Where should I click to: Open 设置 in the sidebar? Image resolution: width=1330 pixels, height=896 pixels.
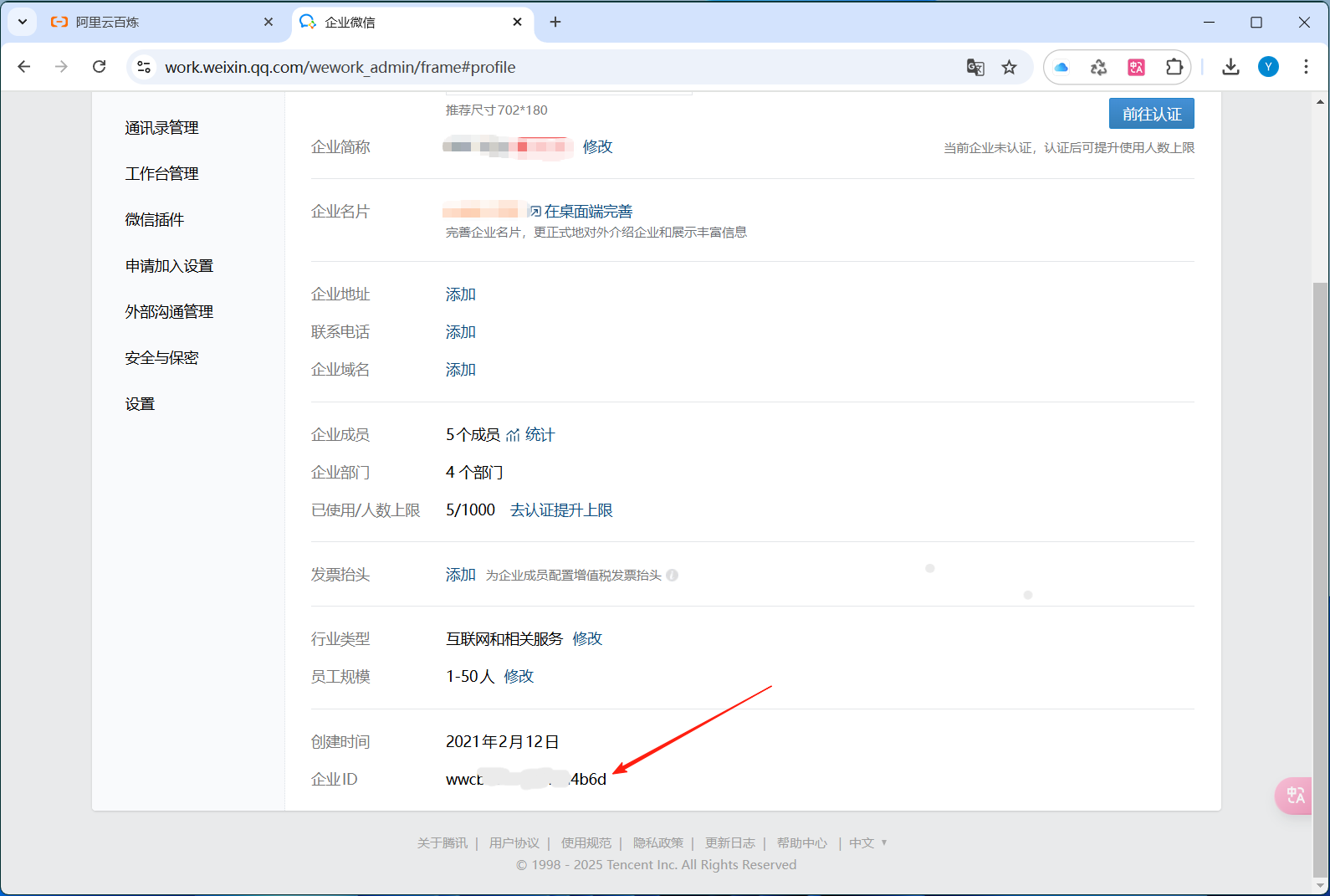tap(140, 404)
